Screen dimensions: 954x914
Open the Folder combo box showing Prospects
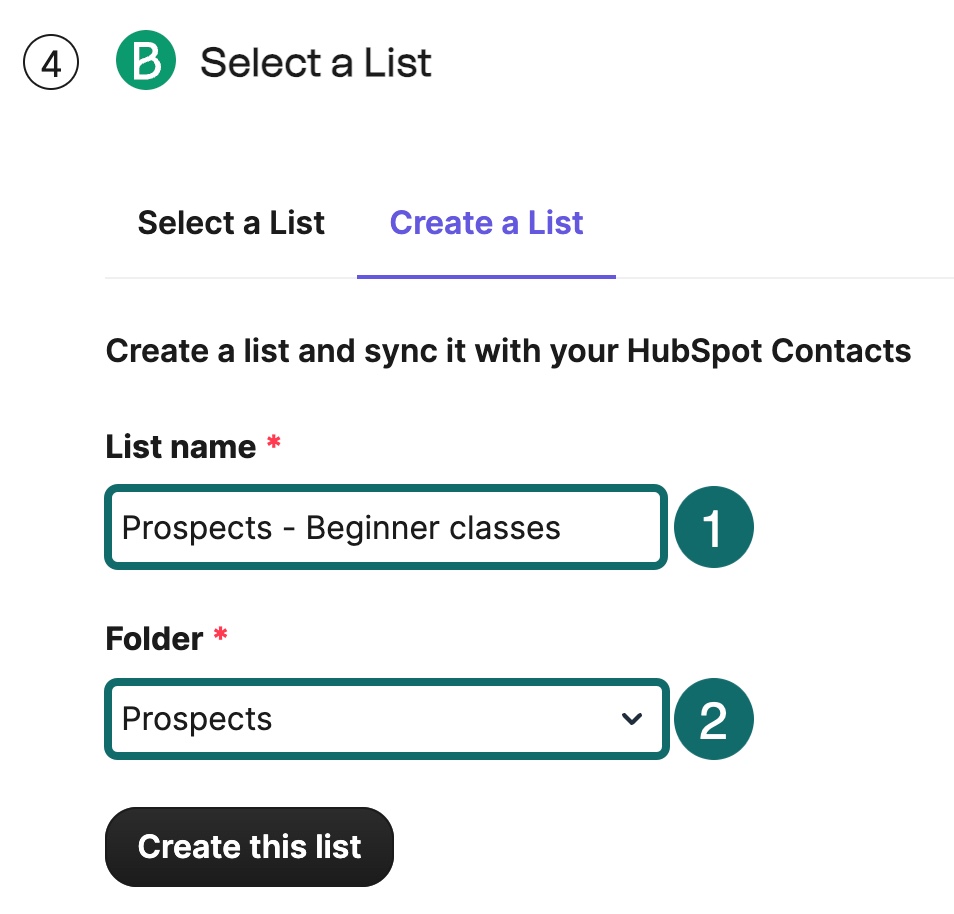coord(386,720)
